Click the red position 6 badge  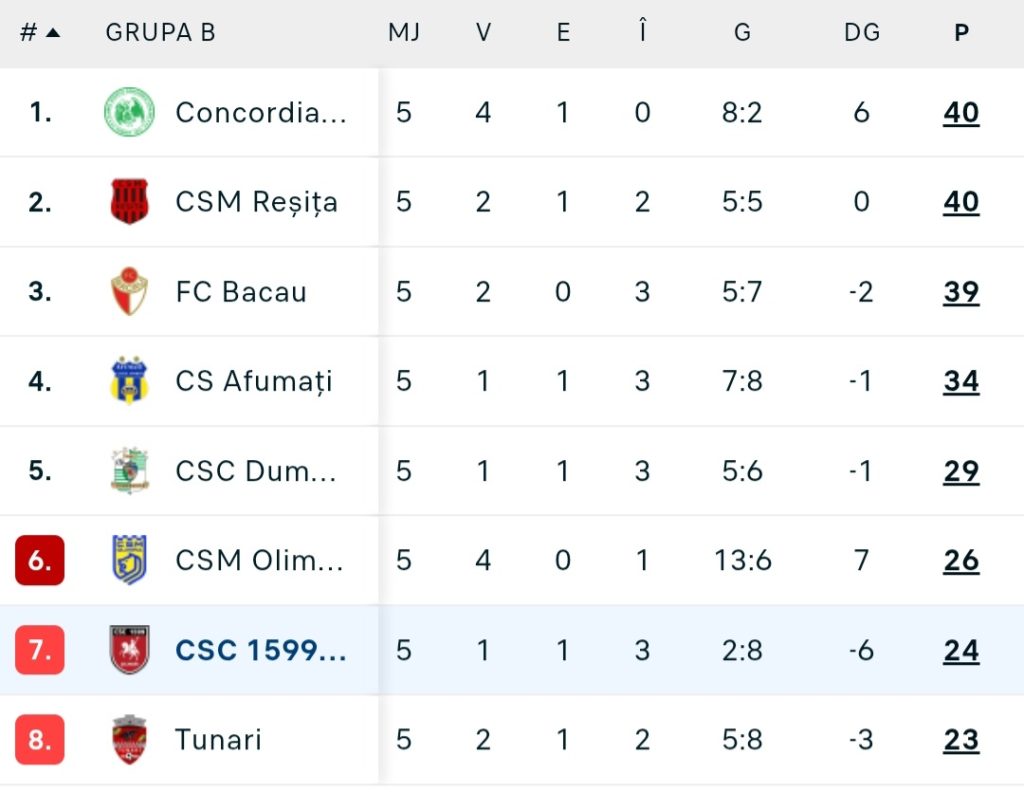pos(40,560)
